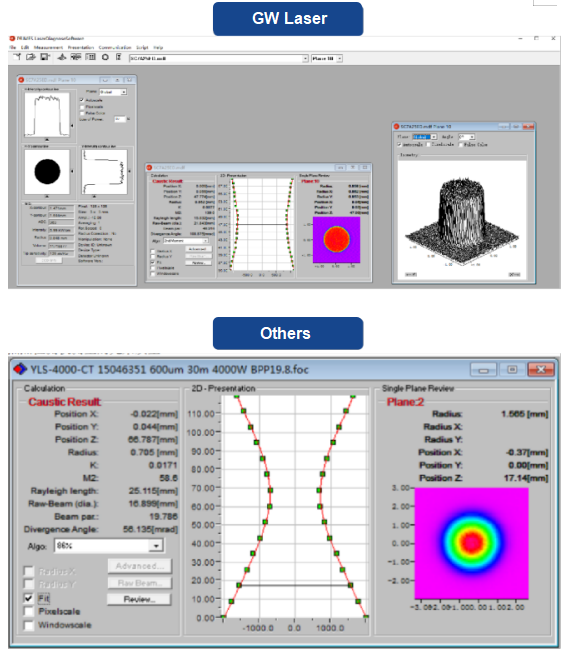561x649 pixels.
Task: Enable the Windowscale checkbox
Action: 29,625
